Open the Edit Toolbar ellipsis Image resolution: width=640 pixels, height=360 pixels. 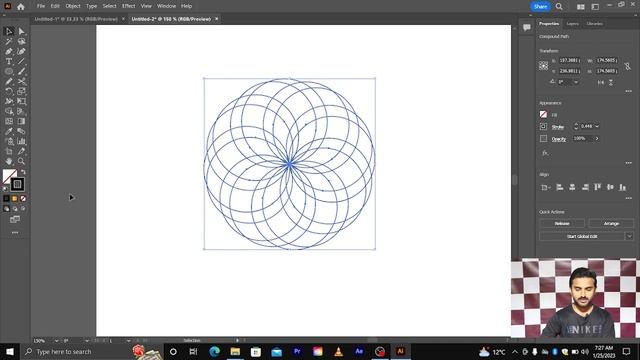[x=15, y=233]
